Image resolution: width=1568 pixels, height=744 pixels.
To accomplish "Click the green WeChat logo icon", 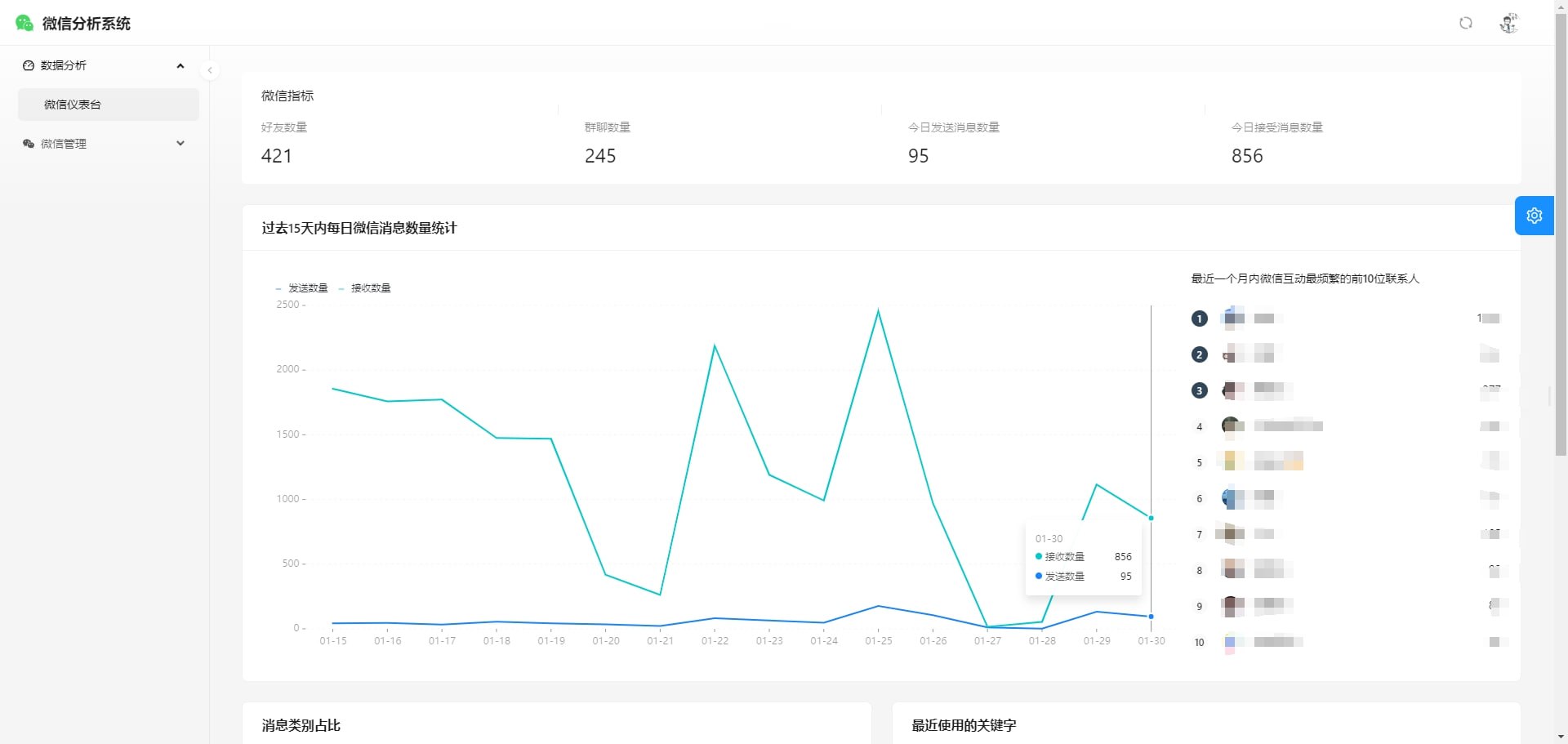I will [24, 23].
